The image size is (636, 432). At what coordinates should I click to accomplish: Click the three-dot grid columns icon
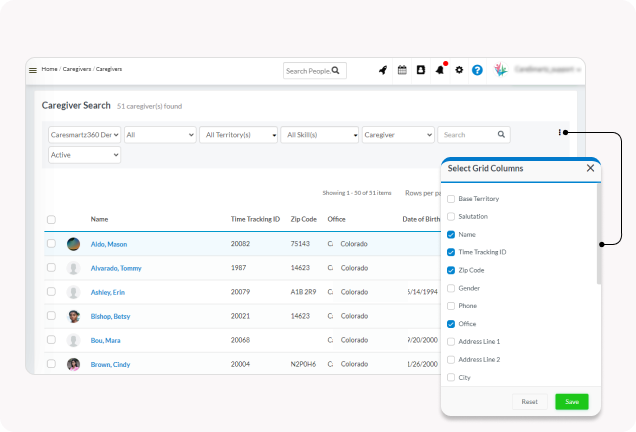561,132
